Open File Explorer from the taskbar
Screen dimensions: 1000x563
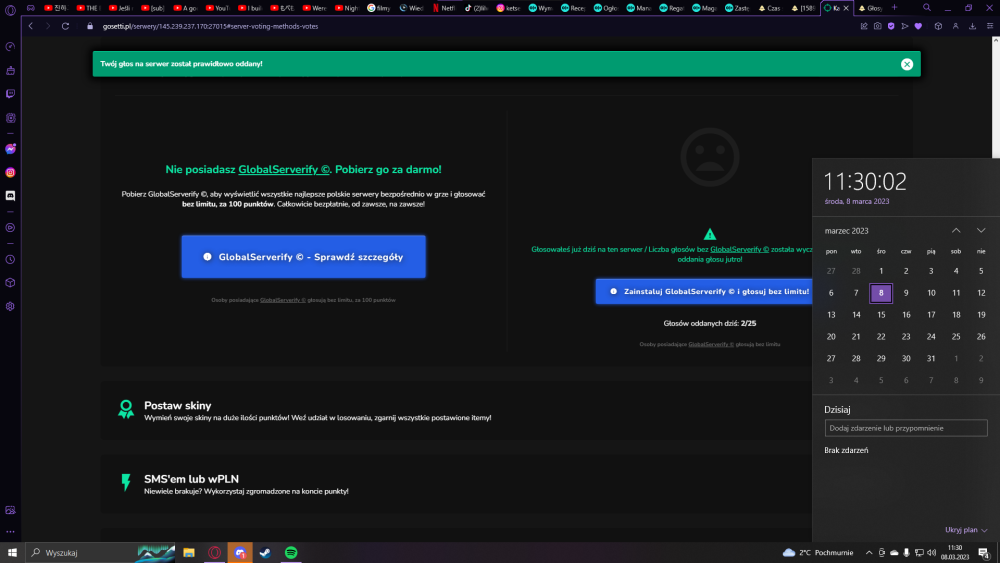point(189,553)
